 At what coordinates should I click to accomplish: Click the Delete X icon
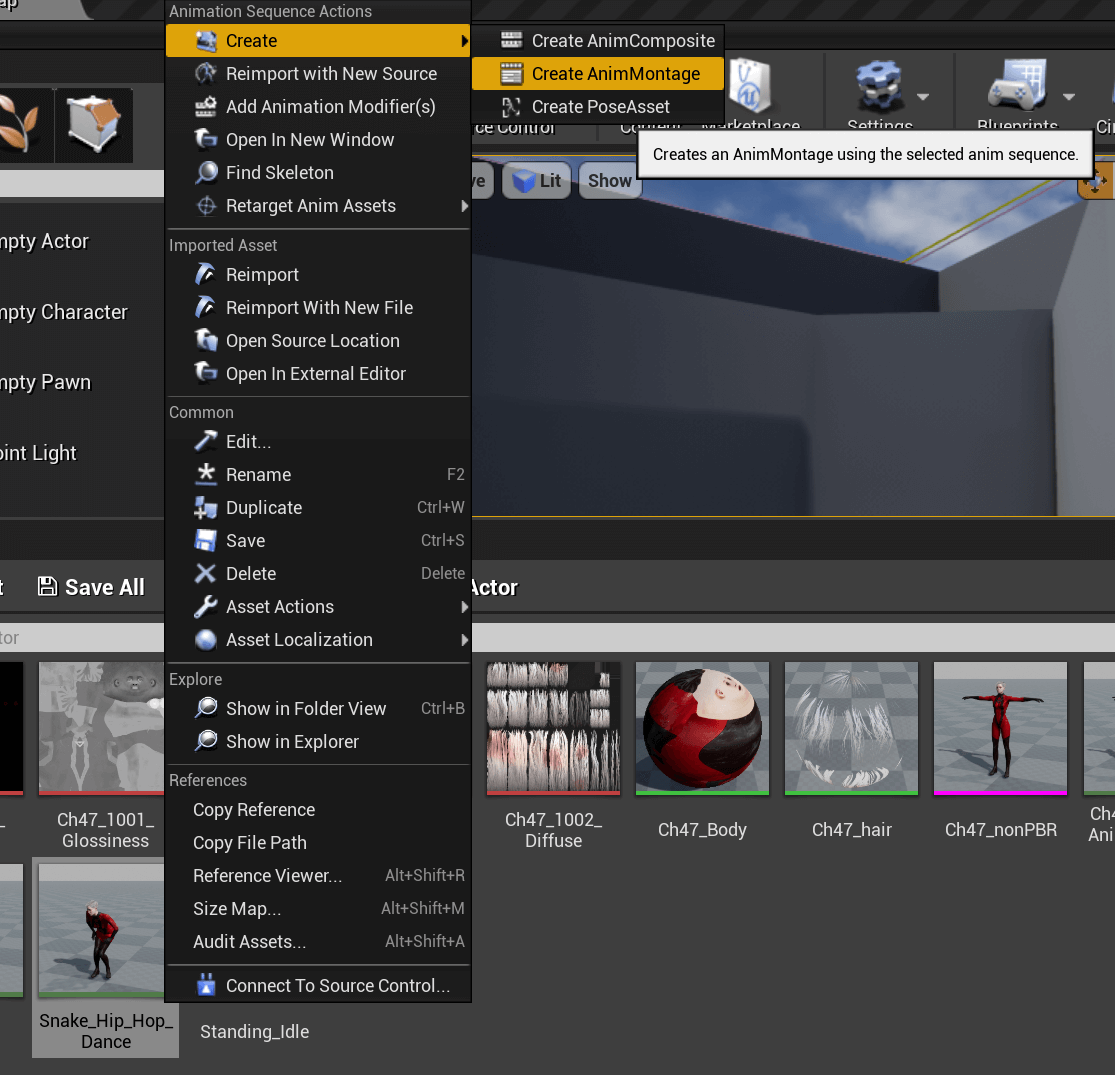[x=206, y=574]
